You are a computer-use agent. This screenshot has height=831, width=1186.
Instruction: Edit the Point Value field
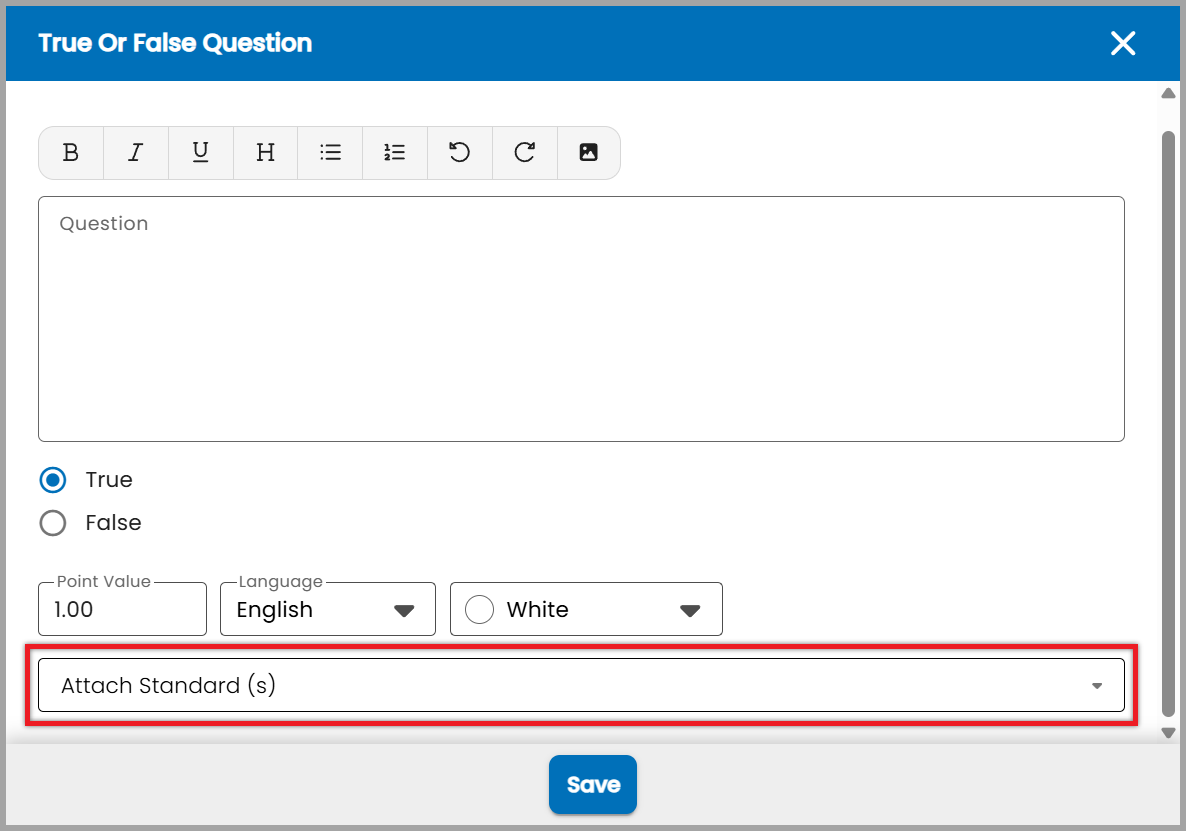pyautogui.click(x=123, y=609)
